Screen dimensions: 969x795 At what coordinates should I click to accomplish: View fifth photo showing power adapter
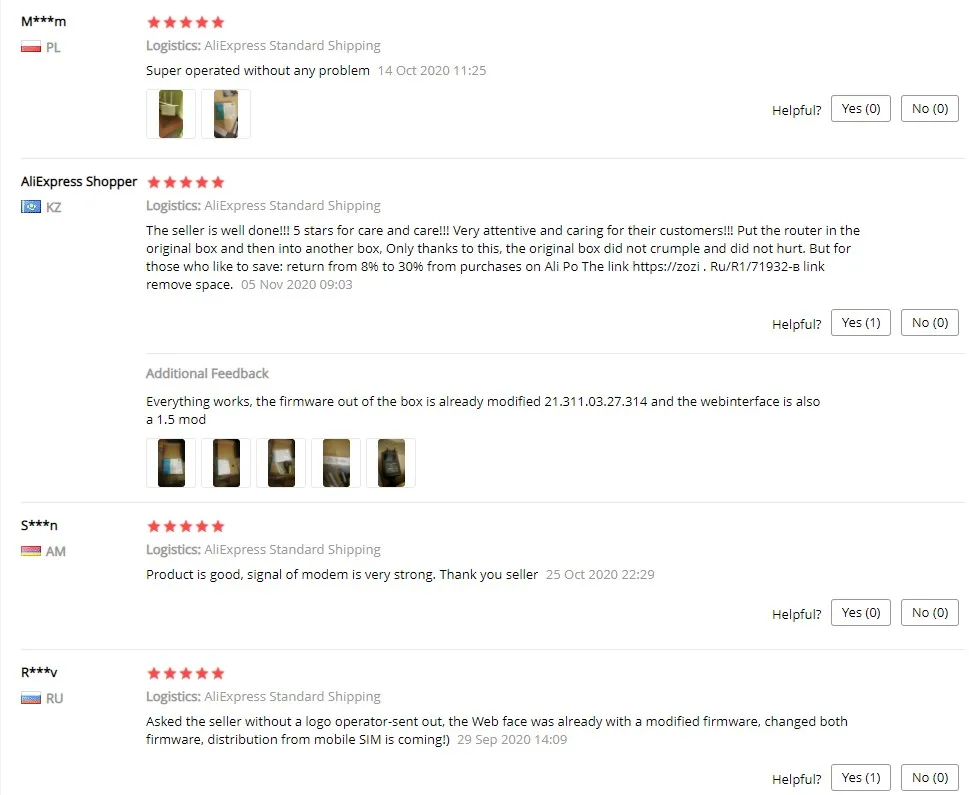(x=391, y=463)
